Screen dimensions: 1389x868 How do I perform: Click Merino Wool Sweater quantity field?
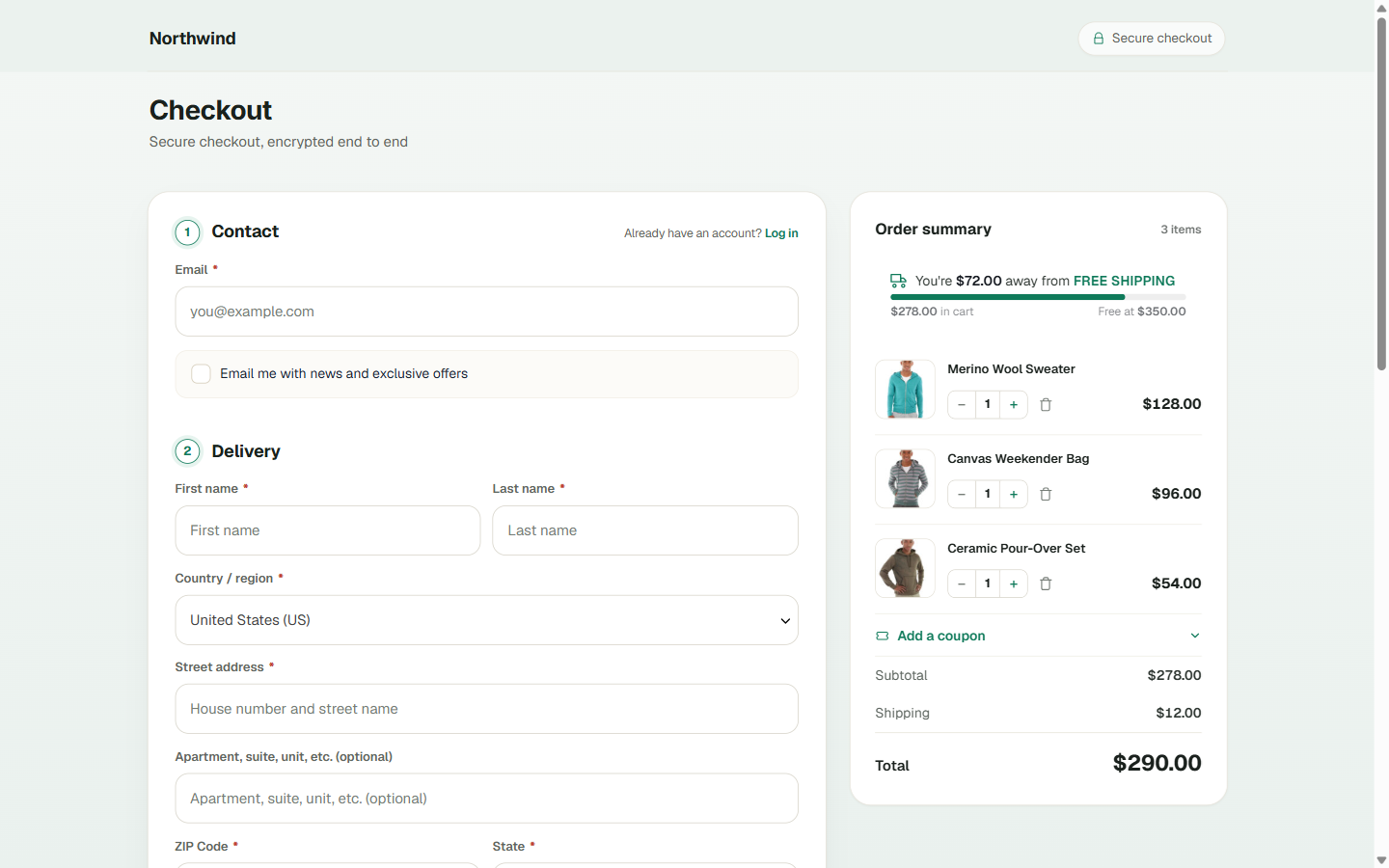pos(988,405)
